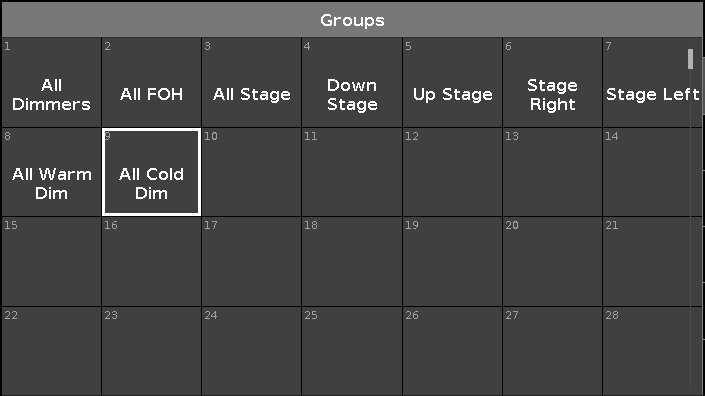This screenshot has width=705, height=396.
Task: Choose the All Stage group
Action: tap(251, 82)
